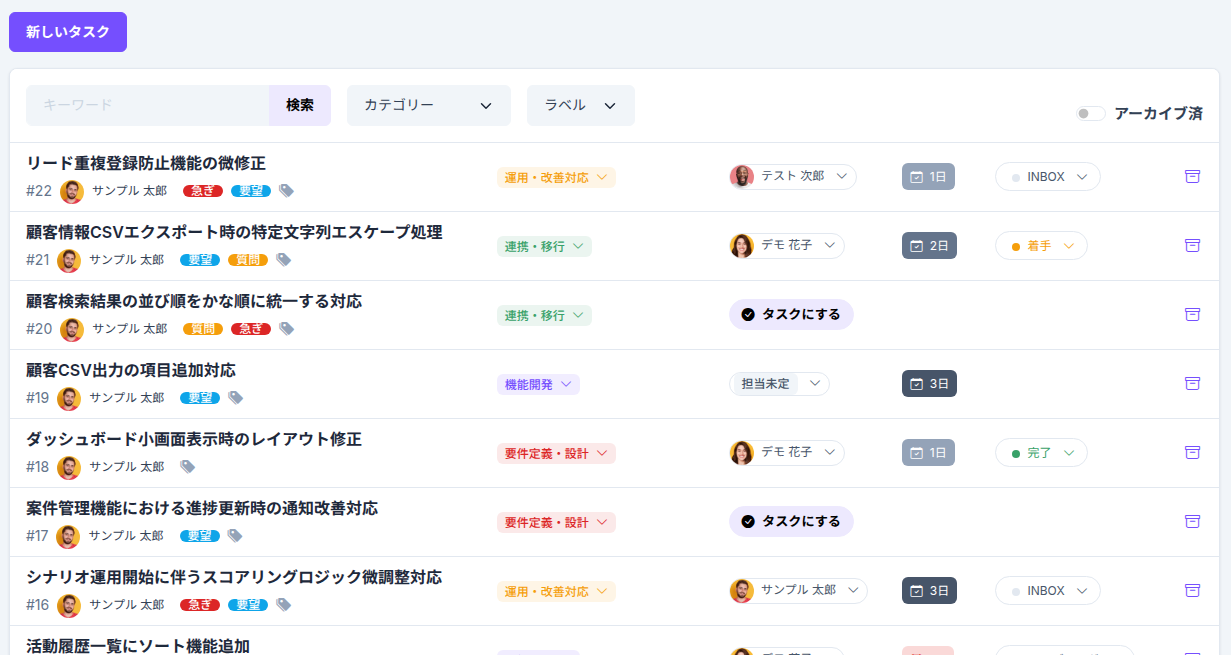Open INBOX status dropdown for task #22

(x=1048, y=177)
